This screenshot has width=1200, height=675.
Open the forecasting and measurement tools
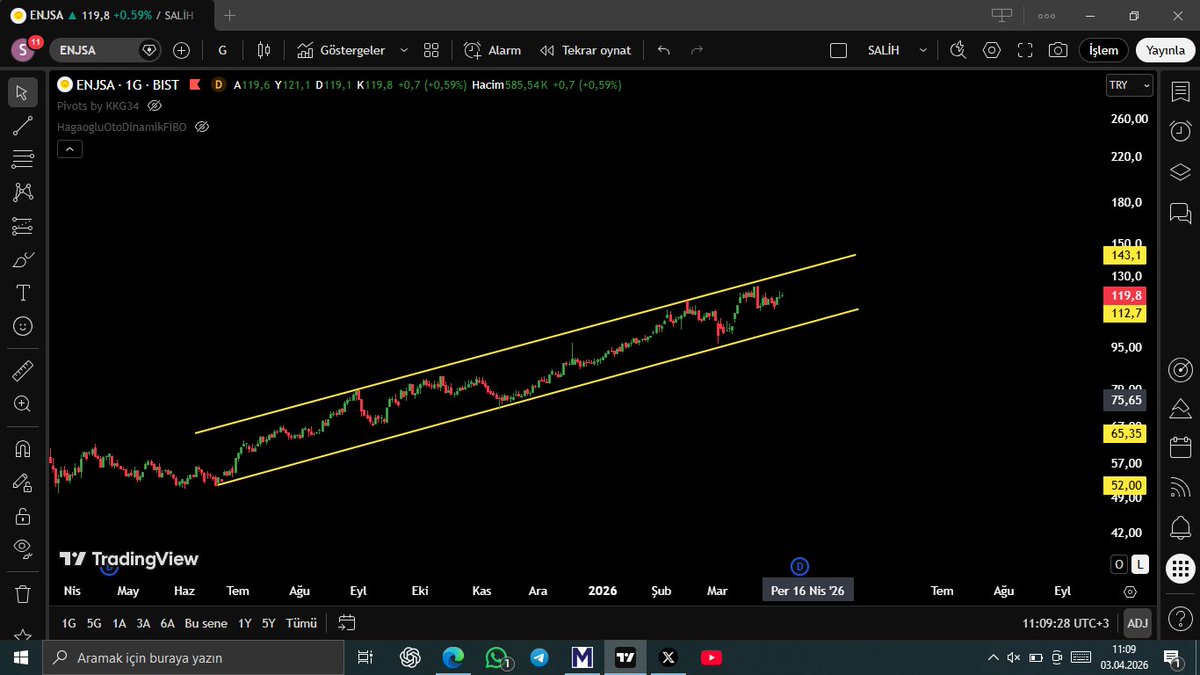point(22,226)
